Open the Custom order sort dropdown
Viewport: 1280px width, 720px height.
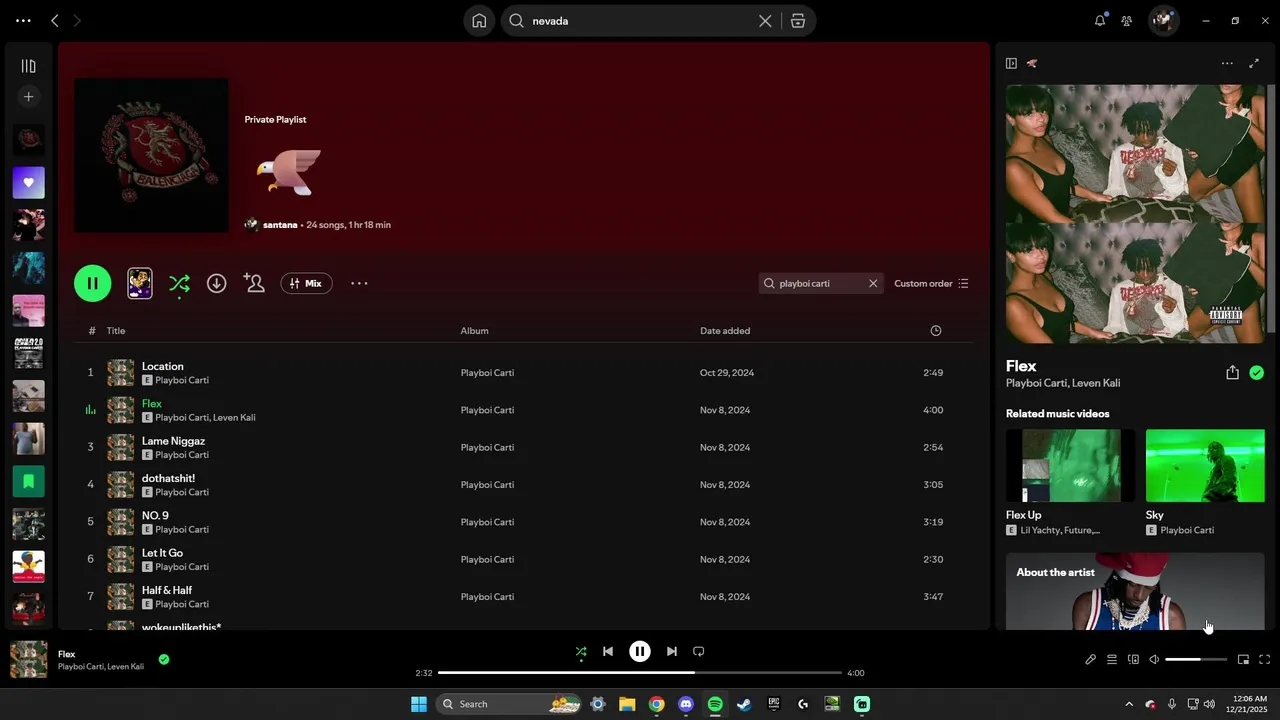931,283
